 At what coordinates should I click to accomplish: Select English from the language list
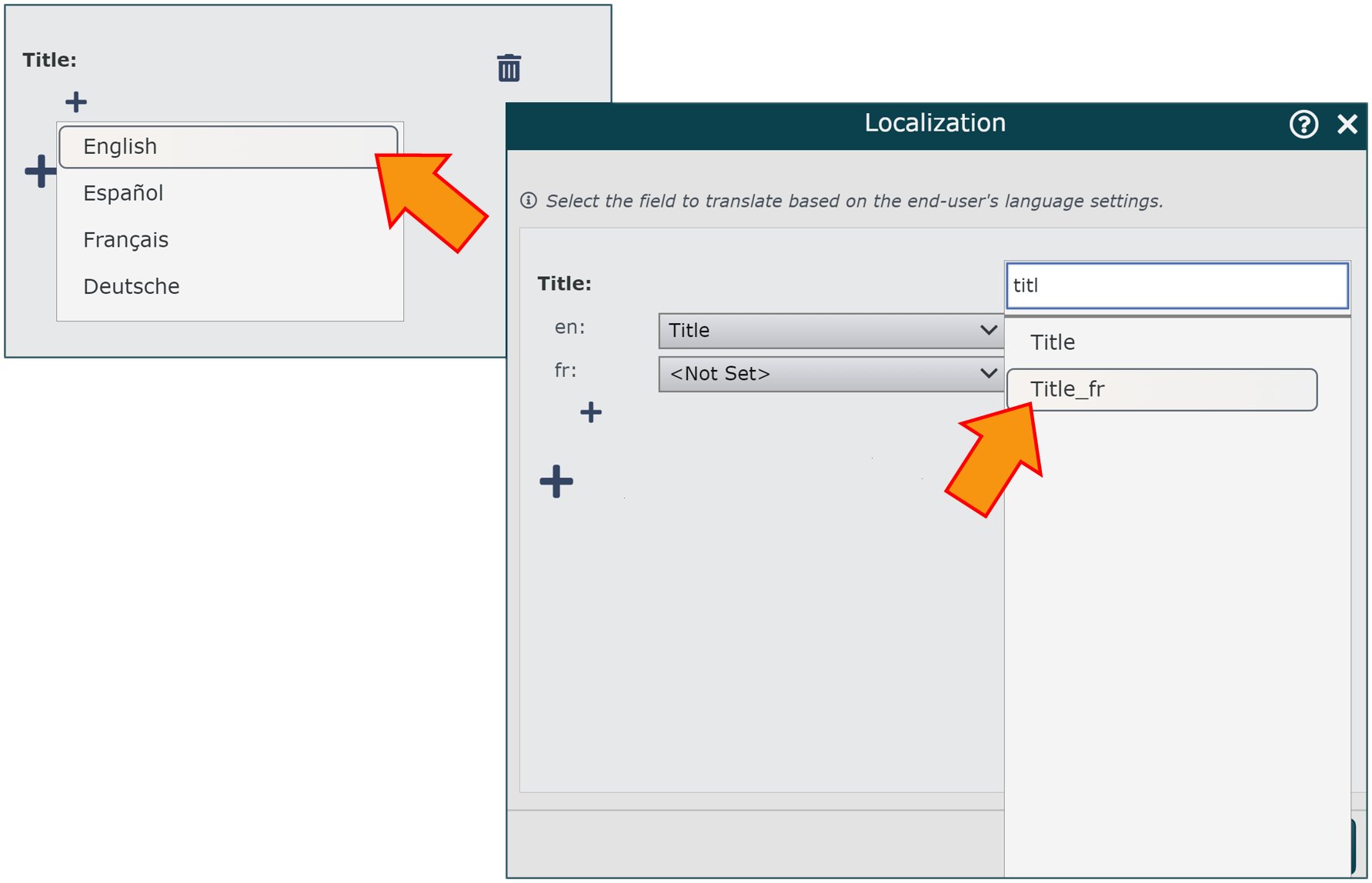229,146
